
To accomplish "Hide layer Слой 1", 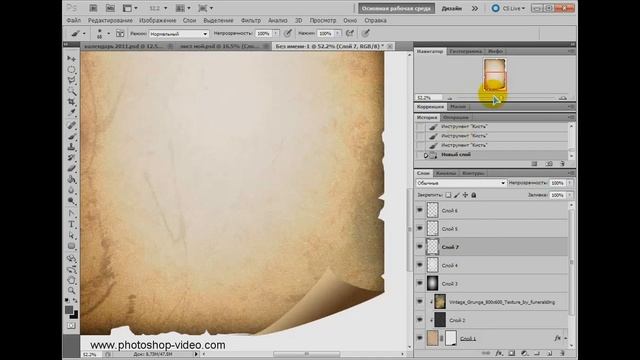I will (420, 338).
